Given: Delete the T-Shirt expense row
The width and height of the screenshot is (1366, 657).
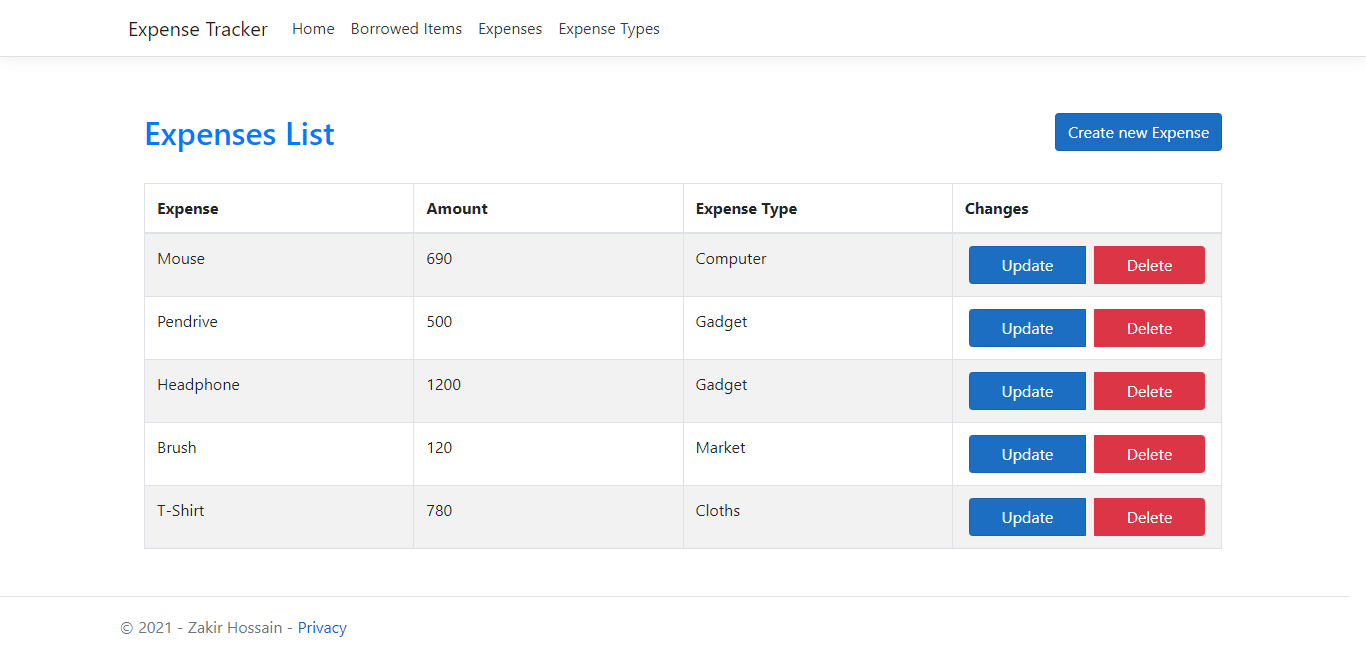Looking at the screenshot, I should 1149,517.
